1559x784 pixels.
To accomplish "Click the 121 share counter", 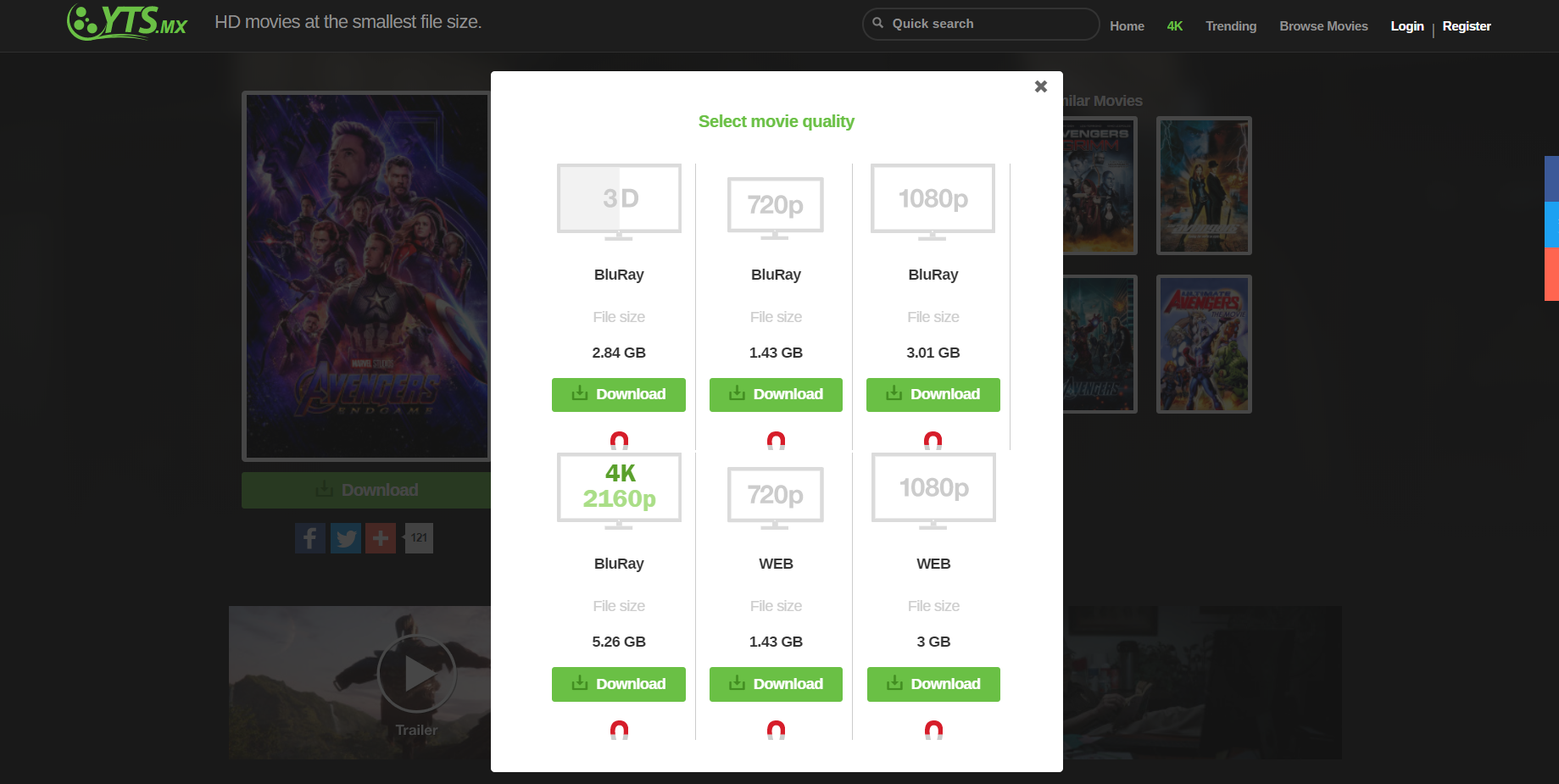I will [419, 538].
